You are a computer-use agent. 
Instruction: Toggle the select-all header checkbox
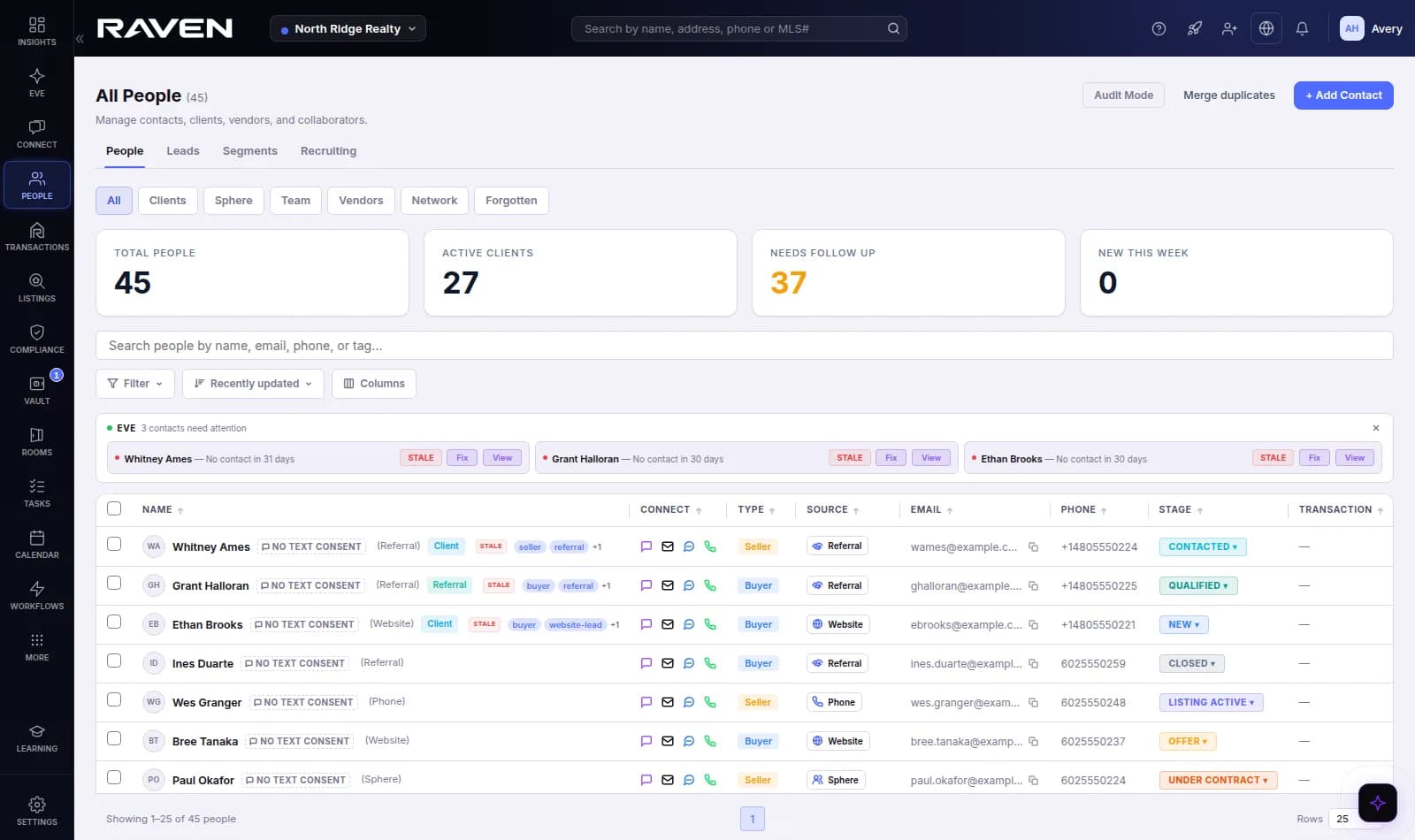(x=114, y=508)
